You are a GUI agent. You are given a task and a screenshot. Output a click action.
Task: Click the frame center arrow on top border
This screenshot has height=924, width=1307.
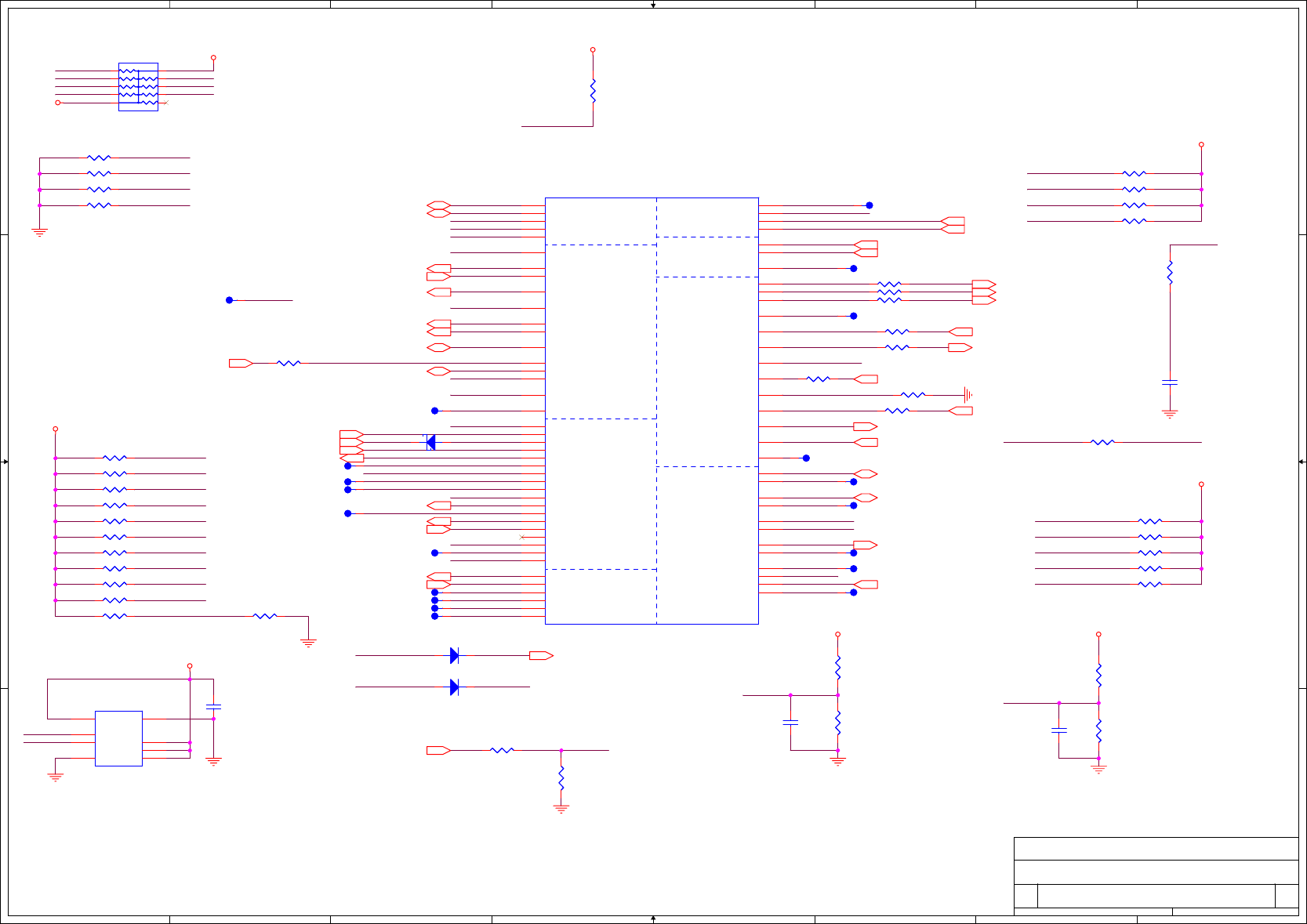click(x=653, y=5)
